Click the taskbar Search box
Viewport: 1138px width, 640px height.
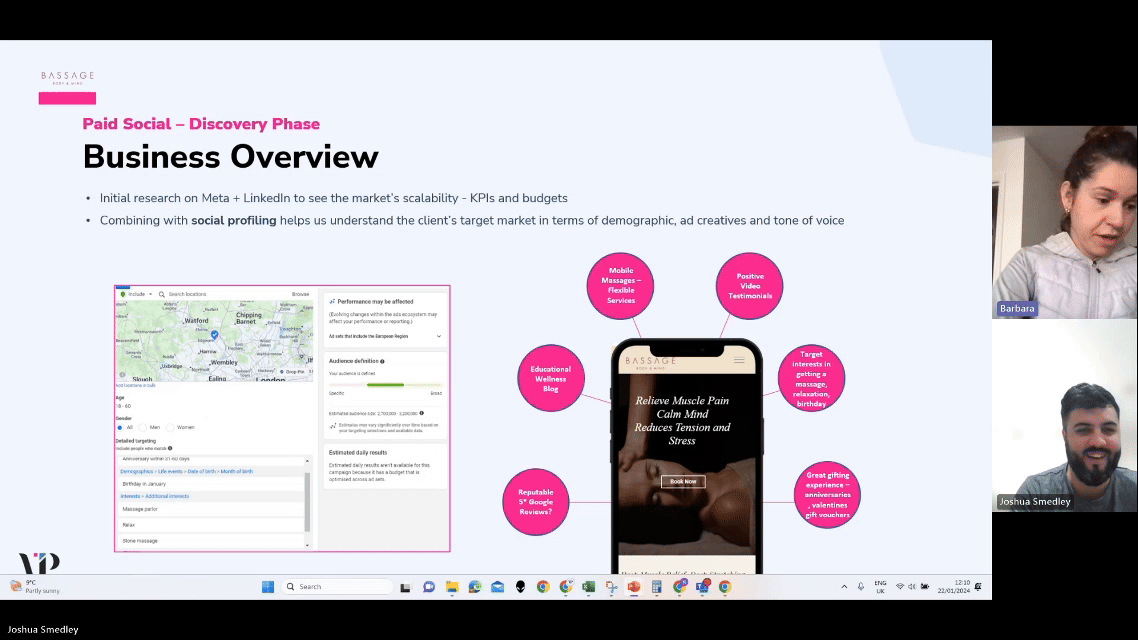[337, 586]
